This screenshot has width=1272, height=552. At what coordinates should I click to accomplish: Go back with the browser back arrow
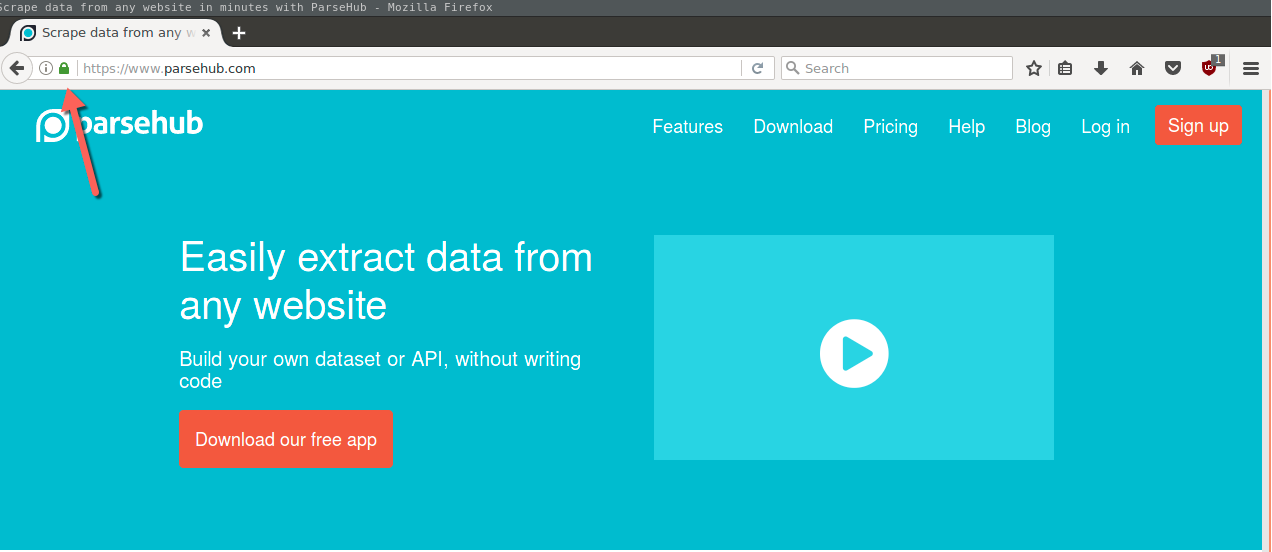click(x=17, y=68)
